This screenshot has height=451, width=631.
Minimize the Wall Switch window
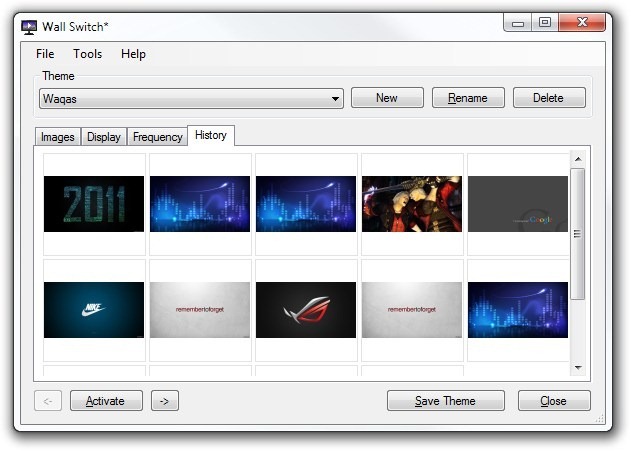tap(518, 23)
